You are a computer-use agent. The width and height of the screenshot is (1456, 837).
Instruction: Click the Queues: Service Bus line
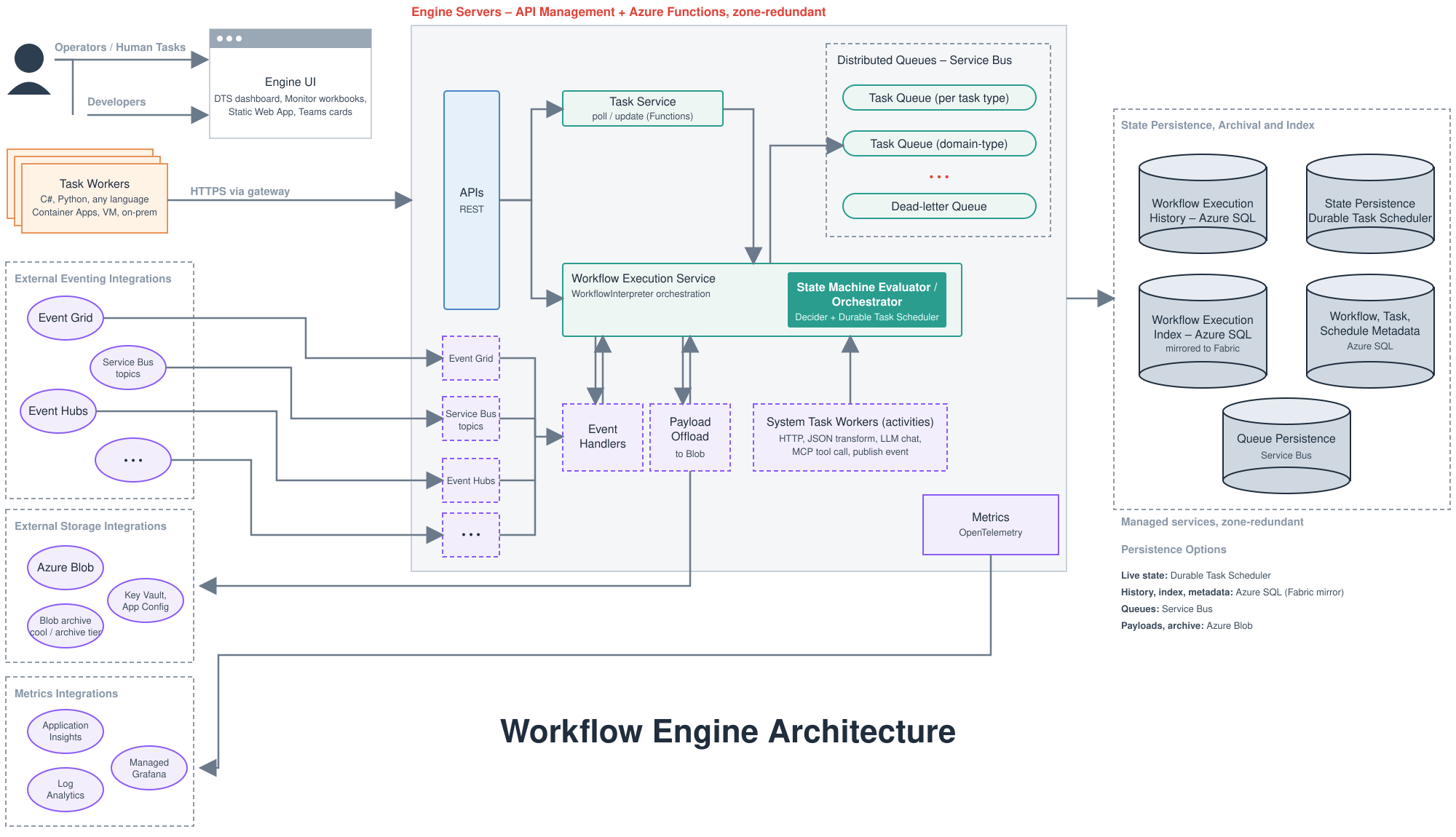point(1167,608)
